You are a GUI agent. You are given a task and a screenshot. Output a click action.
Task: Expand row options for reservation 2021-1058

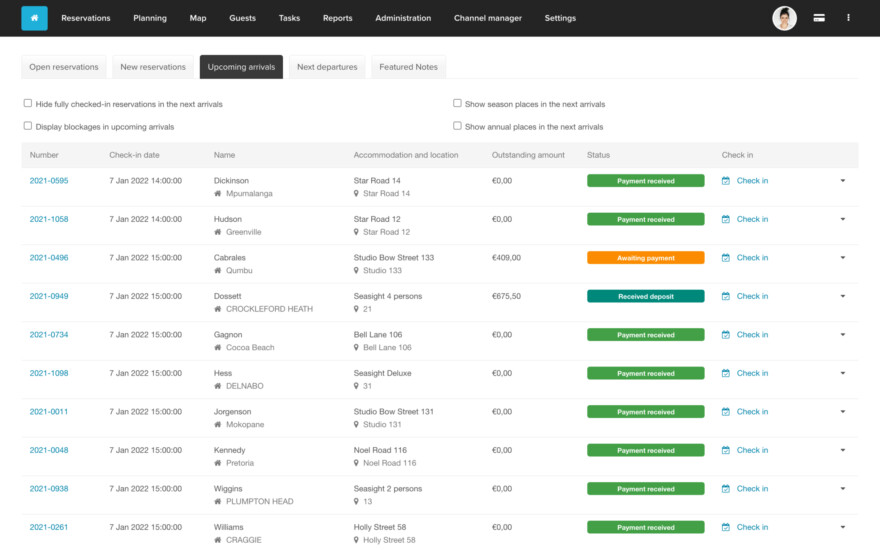pos(842,219)
